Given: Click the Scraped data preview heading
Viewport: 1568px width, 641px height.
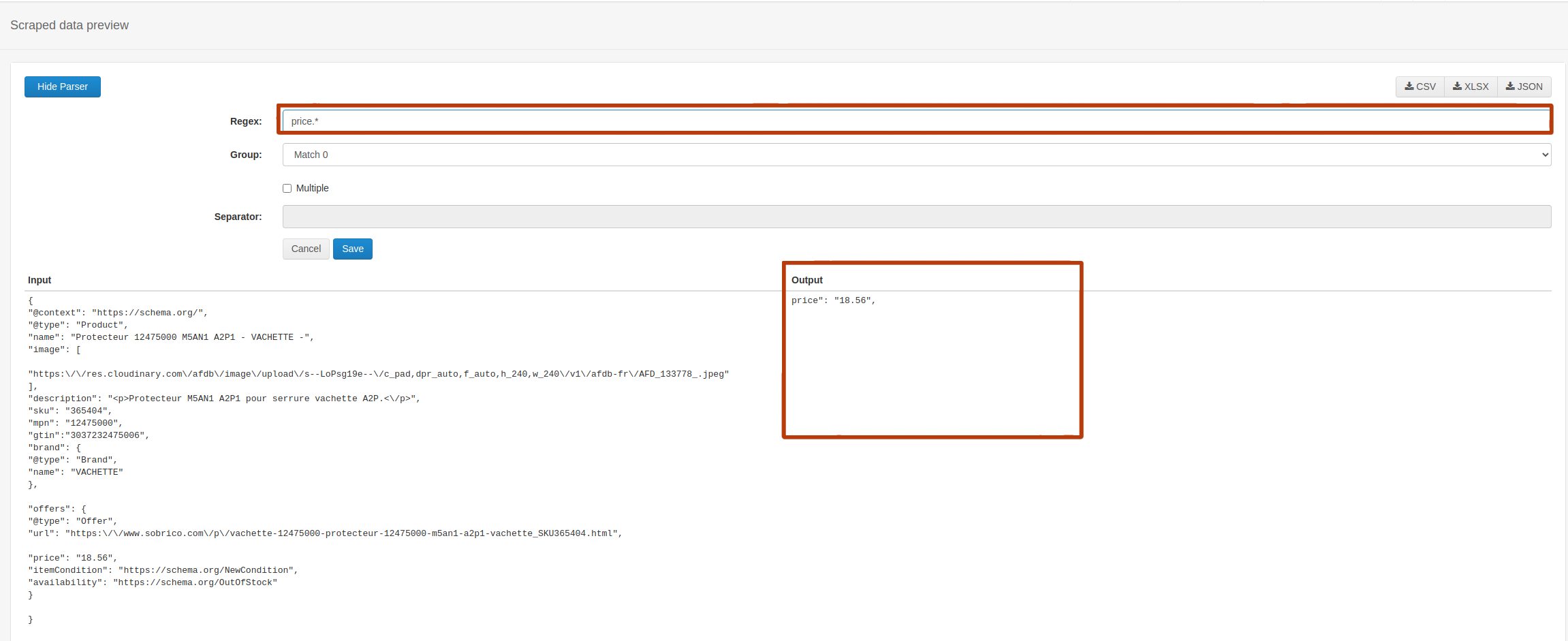Looking at the screenshot, I should click(x=69, y=25).
